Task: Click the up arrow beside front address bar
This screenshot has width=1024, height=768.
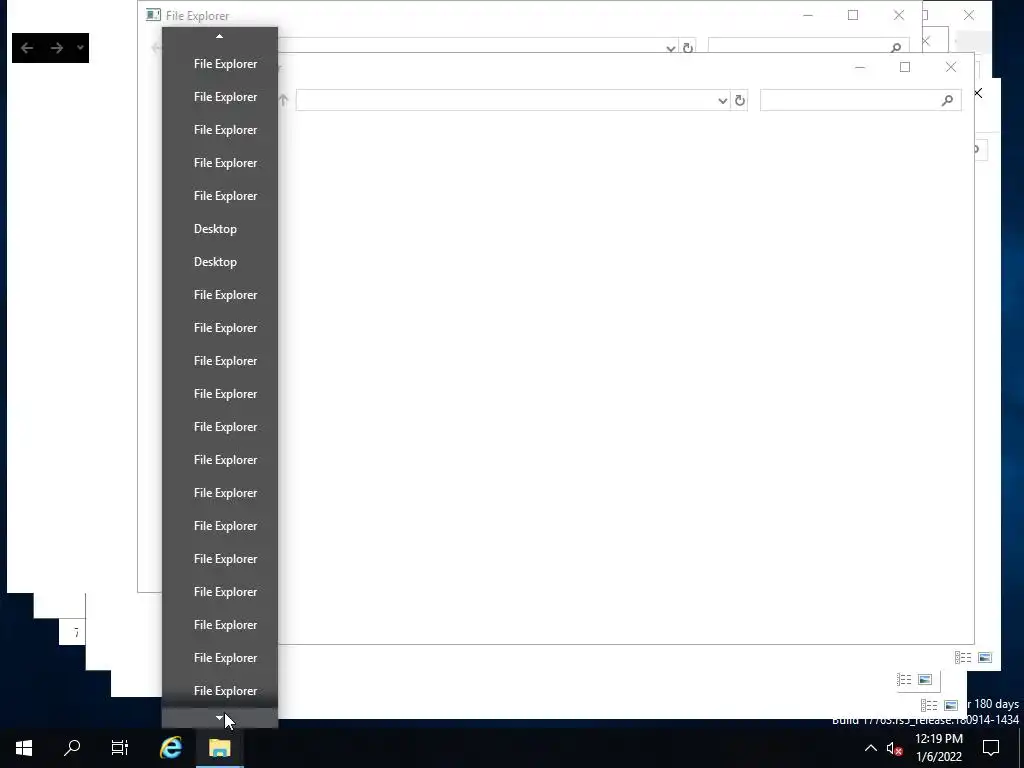Action: pos(283,100)
